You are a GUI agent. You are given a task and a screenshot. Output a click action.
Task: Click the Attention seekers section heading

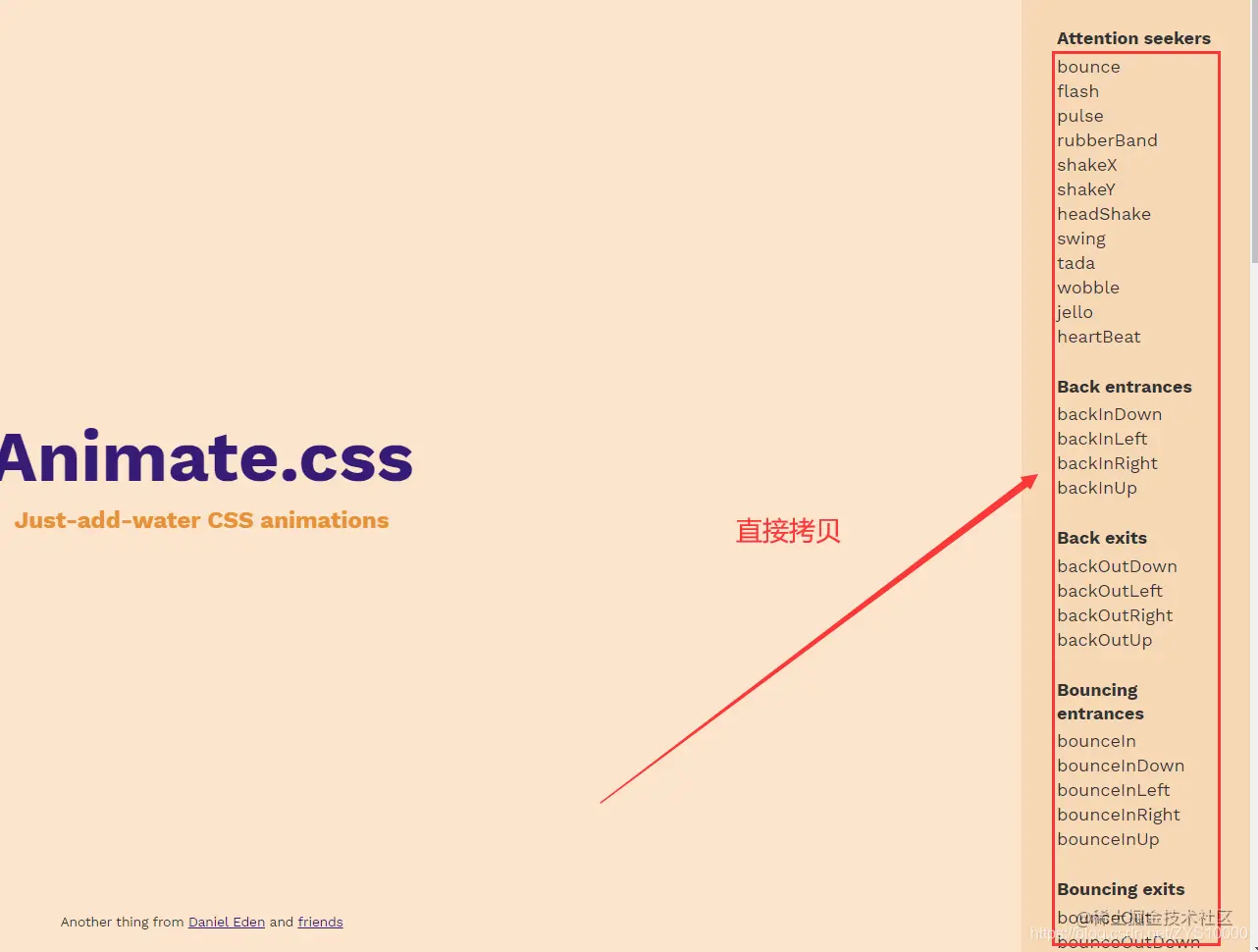click(1133, 38)
